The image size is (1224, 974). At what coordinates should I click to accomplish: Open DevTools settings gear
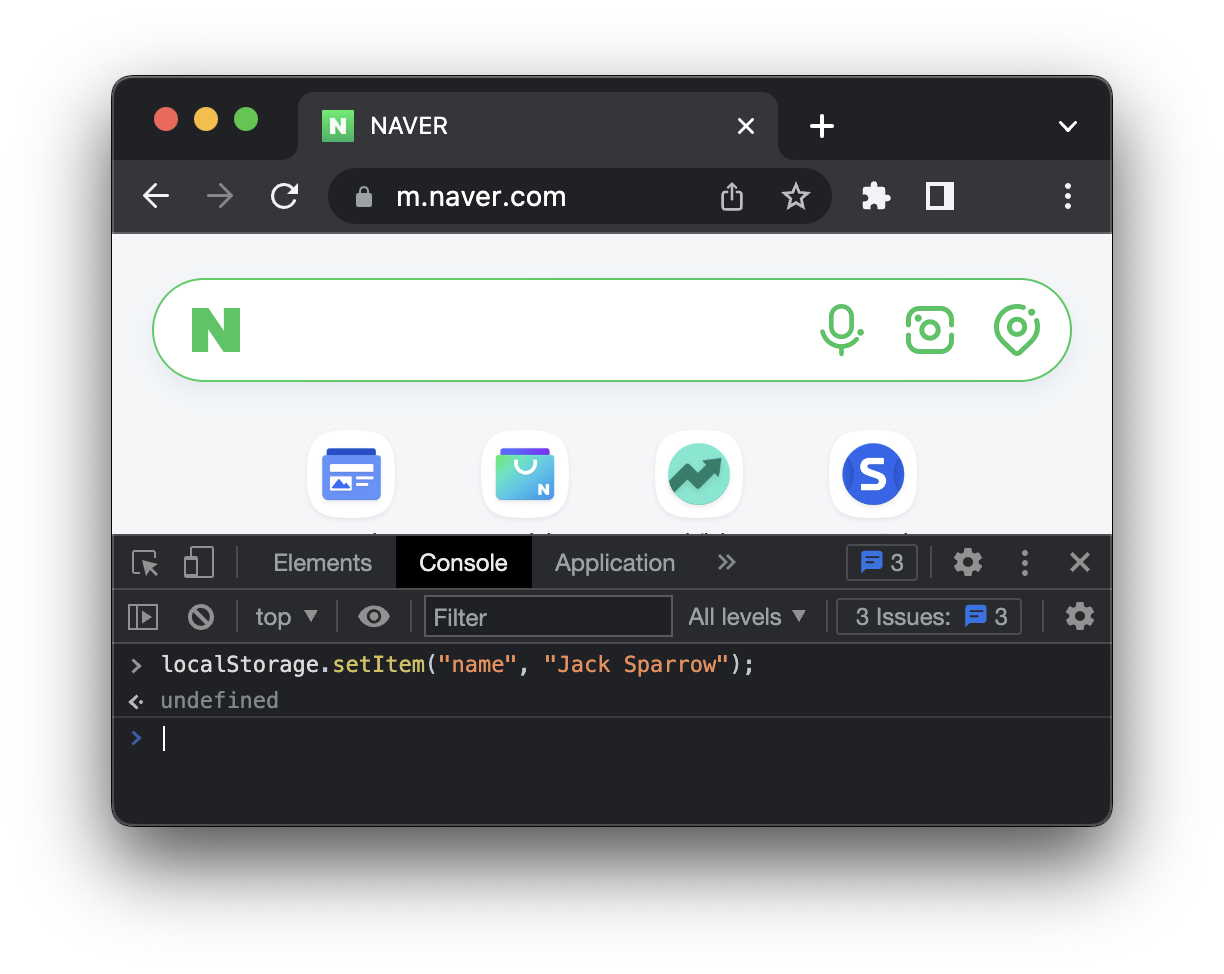968,563
